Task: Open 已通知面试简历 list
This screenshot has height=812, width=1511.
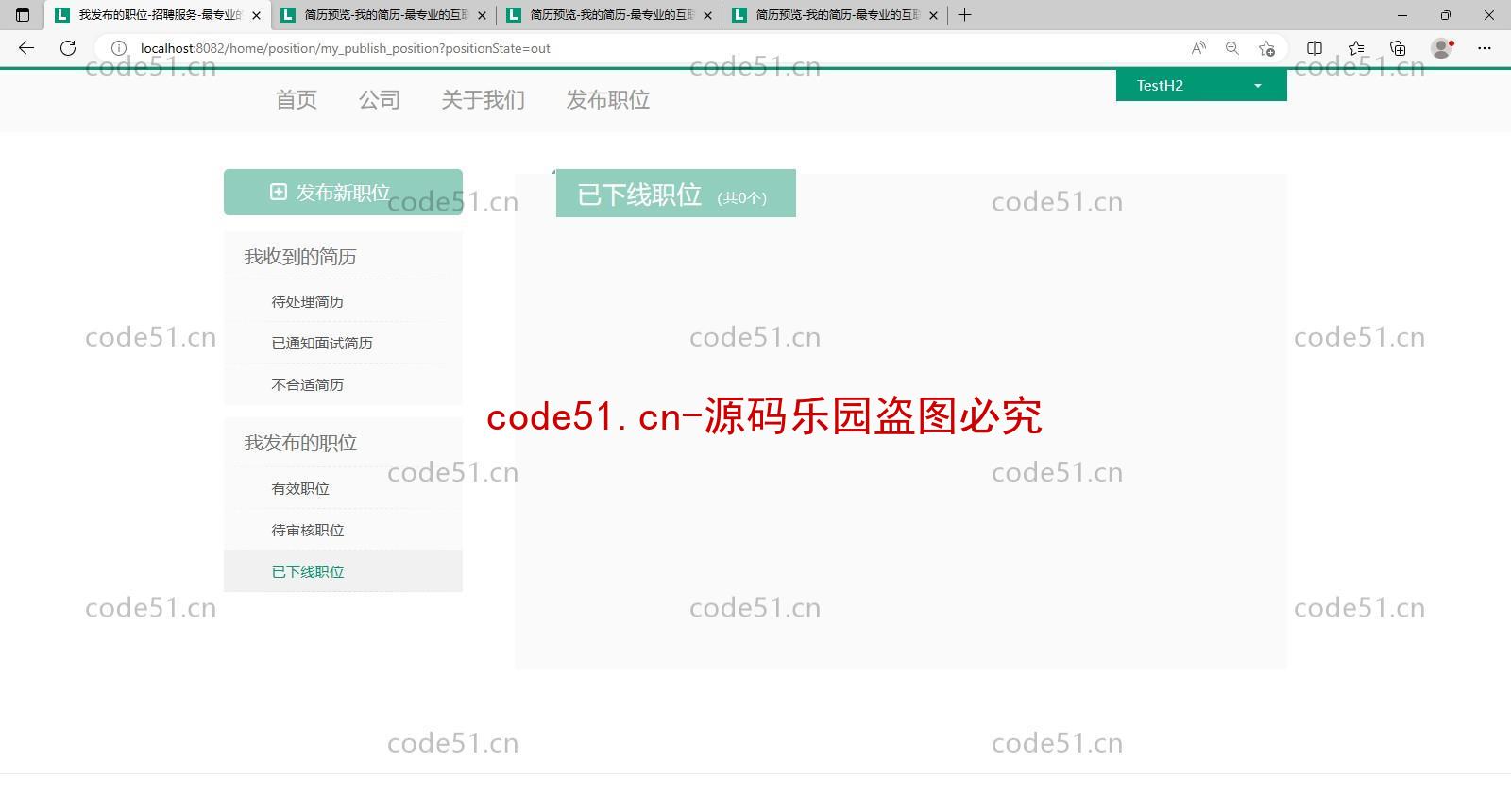Action: [x=322, y=344]
